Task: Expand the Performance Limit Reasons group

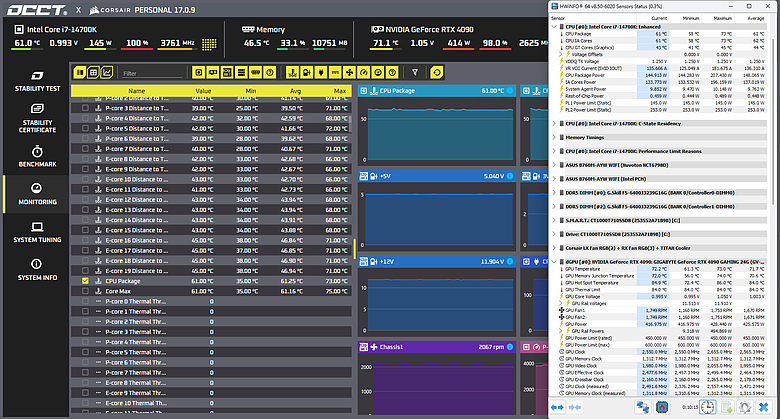Action: coord(554,151)
